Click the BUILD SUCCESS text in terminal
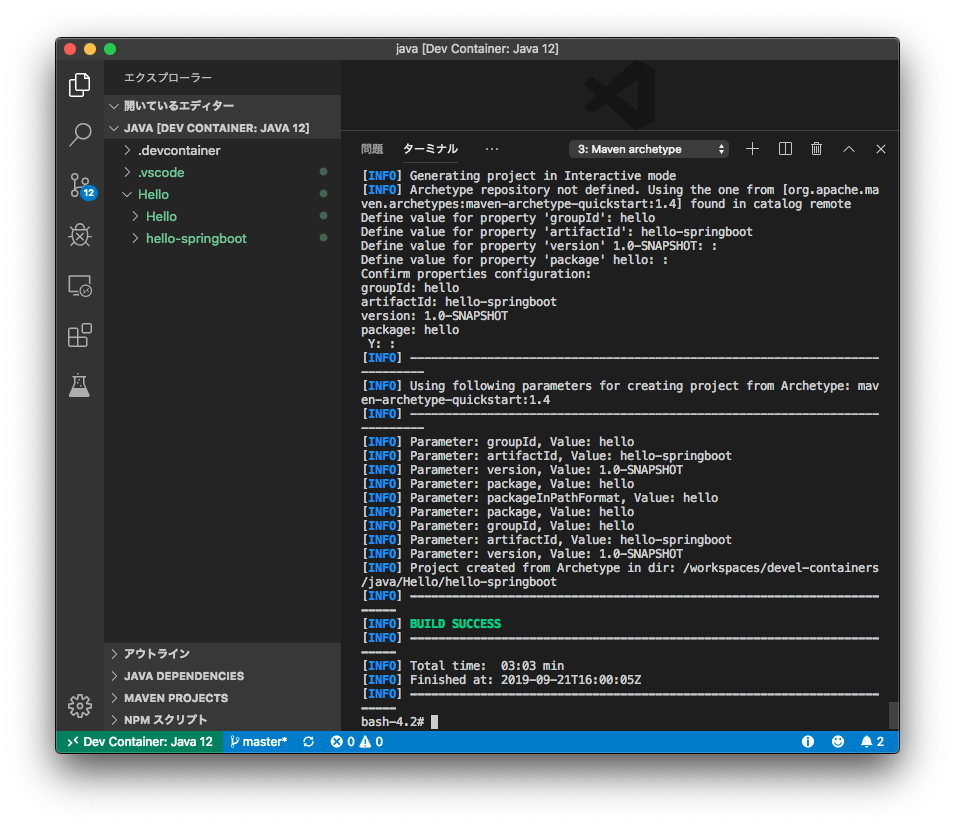Screen dimensions: 955x827 (455, 624)
